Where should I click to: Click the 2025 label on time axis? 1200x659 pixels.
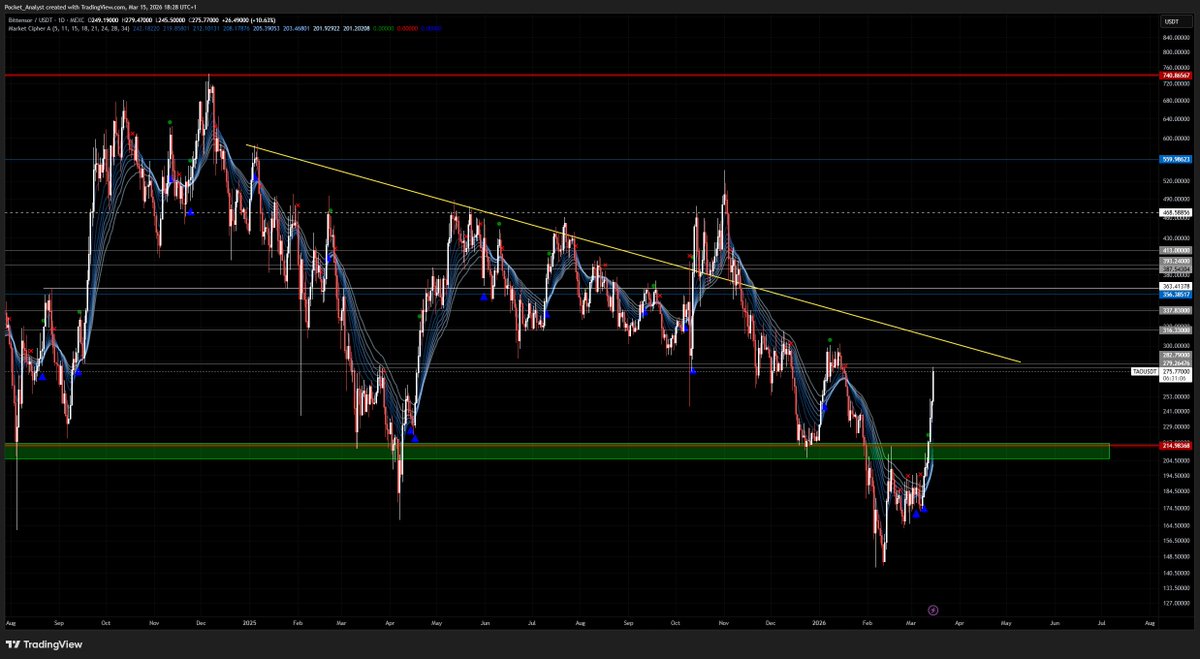coord(250,621)
